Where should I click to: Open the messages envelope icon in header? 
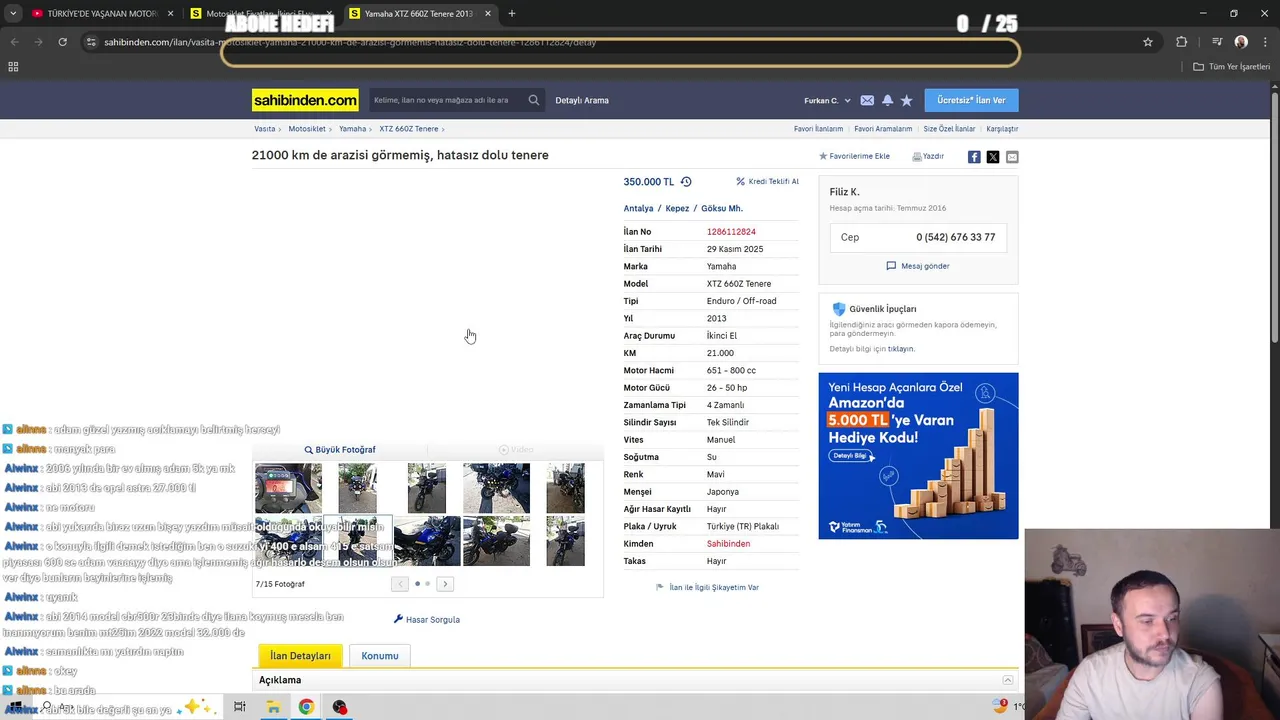(867, 100)
